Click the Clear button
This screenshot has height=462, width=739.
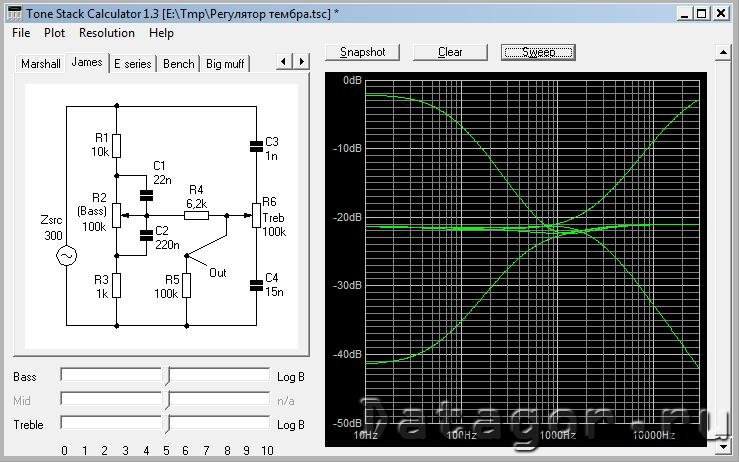coord(450,52)
